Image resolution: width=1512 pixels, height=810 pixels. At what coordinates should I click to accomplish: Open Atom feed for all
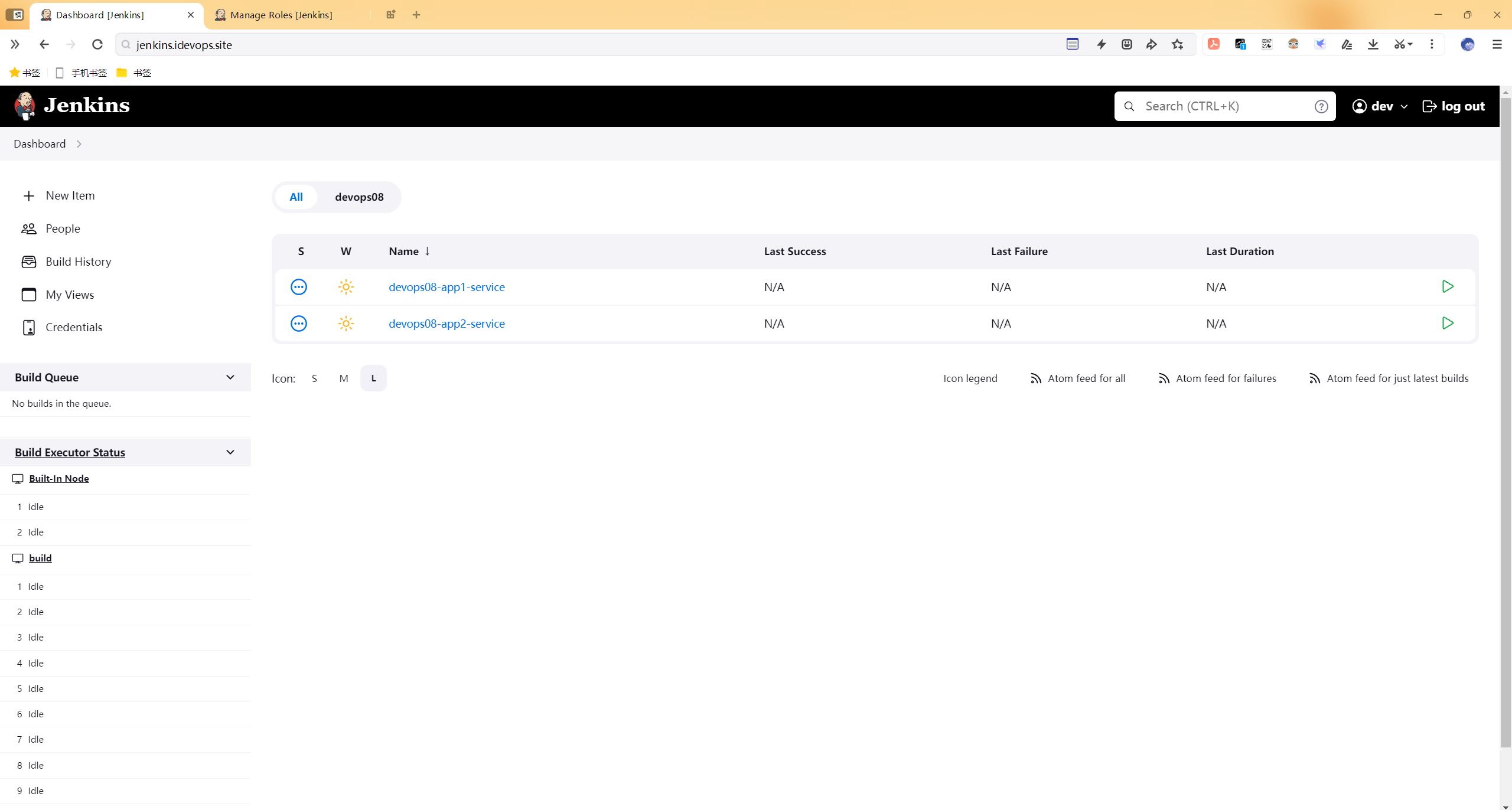[1078, 378]
